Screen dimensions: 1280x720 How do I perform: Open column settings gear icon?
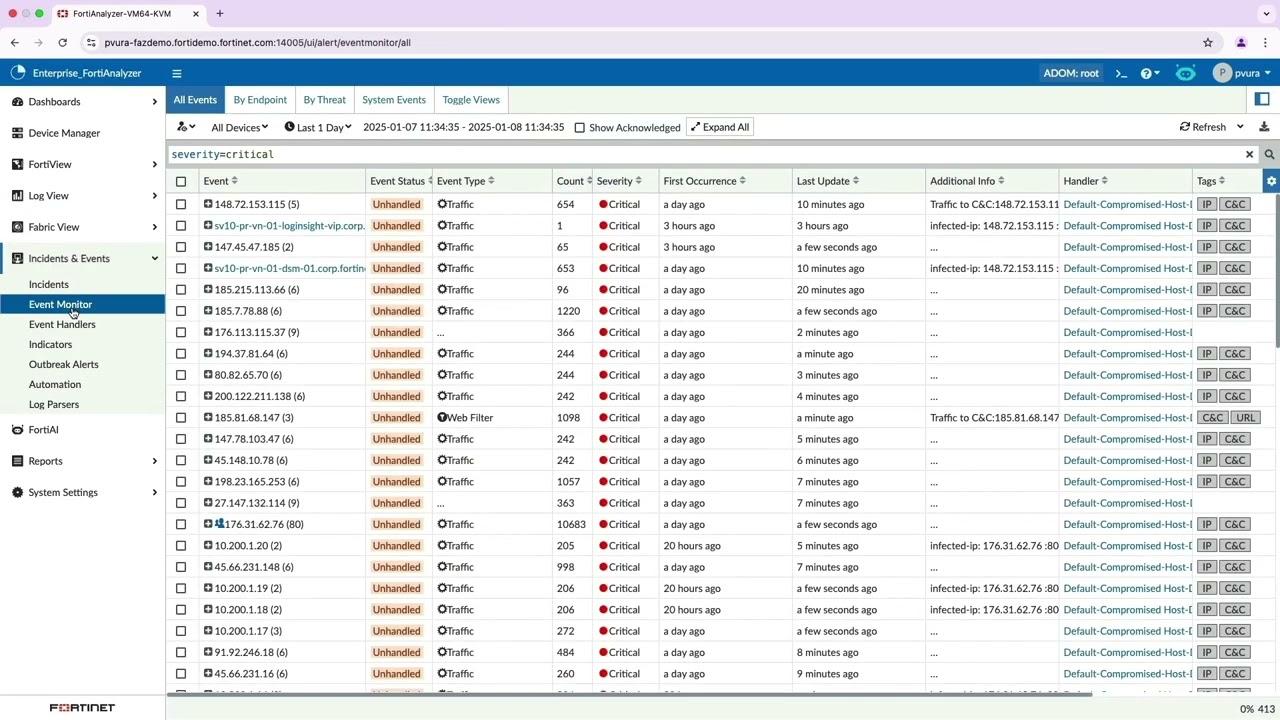(x=1271, y=181)
